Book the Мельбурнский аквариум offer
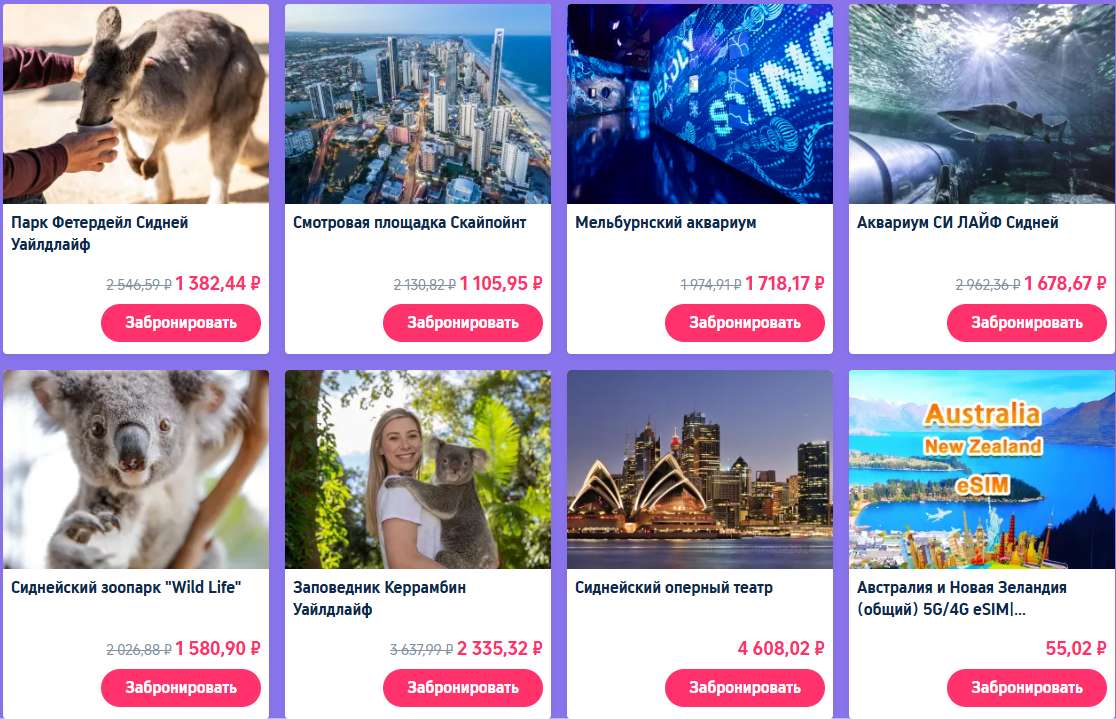Screen dimensions: 1116x719 point(744,322)
